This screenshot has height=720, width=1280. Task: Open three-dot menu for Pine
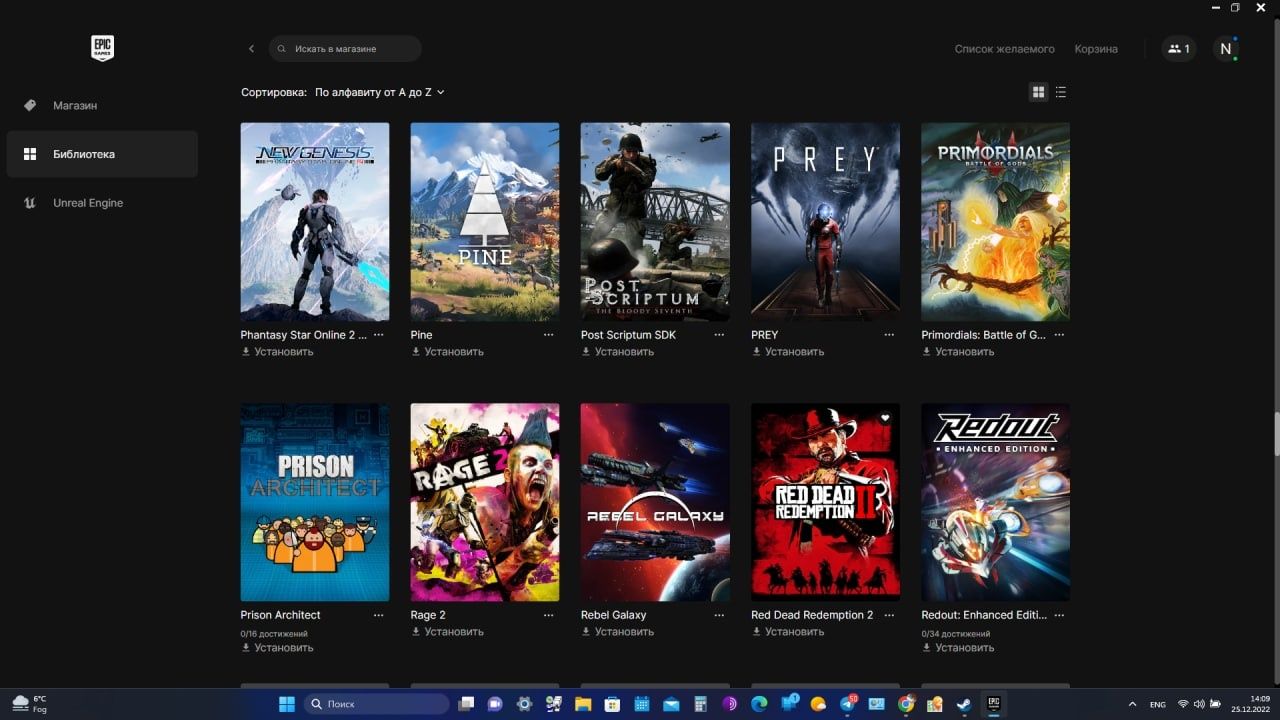pos(548,335)
